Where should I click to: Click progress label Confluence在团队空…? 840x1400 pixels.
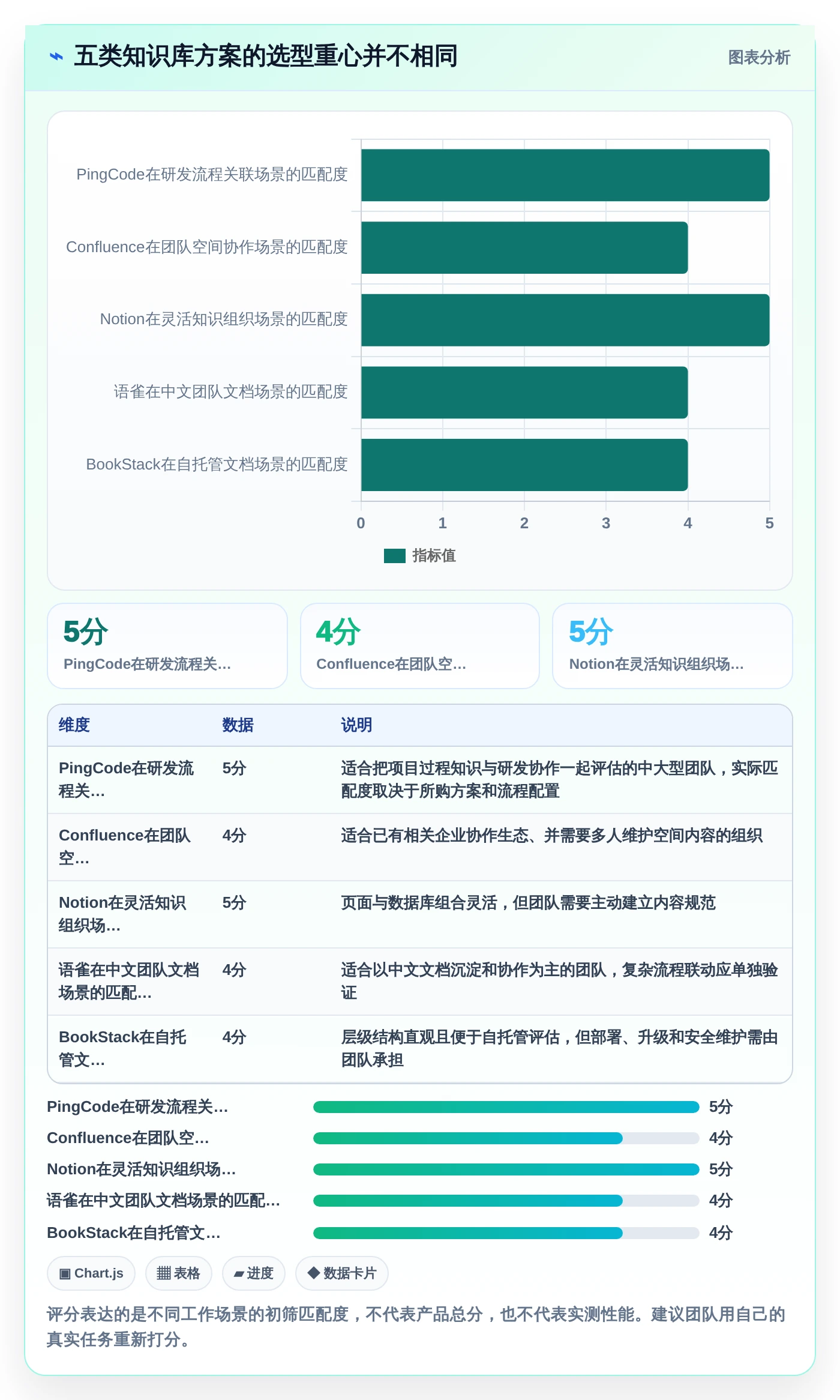128,1138
